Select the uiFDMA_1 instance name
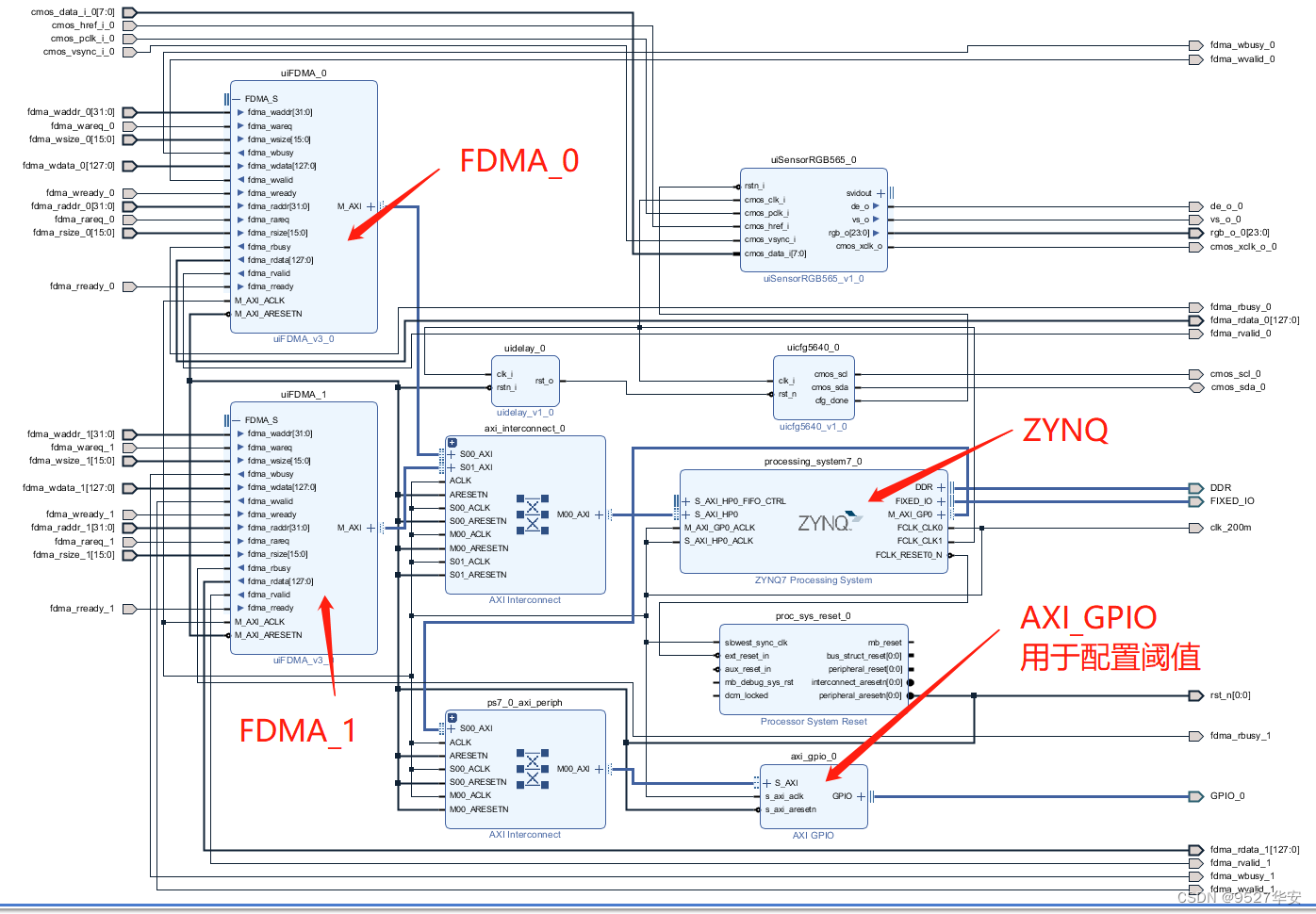Viewport: 1316px width, 914px height. [304, 395]
